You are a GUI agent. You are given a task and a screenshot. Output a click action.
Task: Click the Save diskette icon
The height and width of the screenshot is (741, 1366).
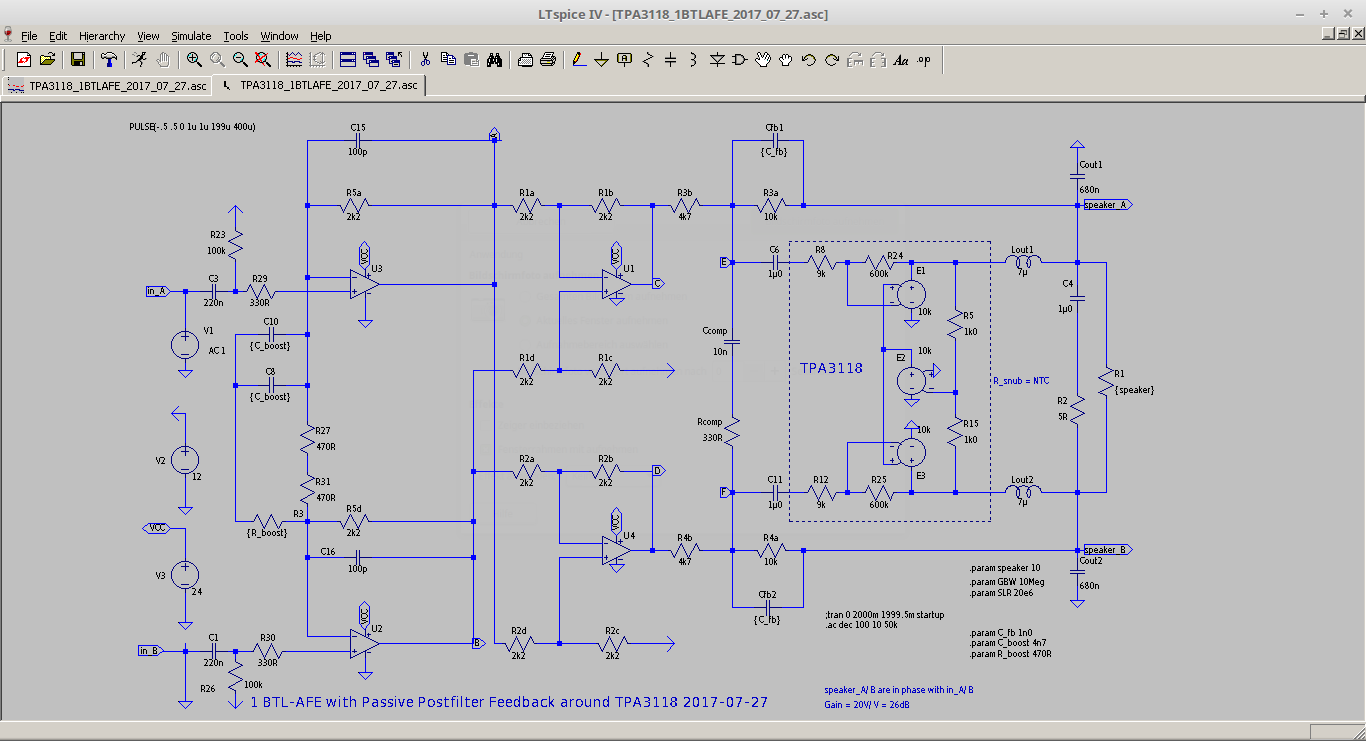(x=78, y=60)
